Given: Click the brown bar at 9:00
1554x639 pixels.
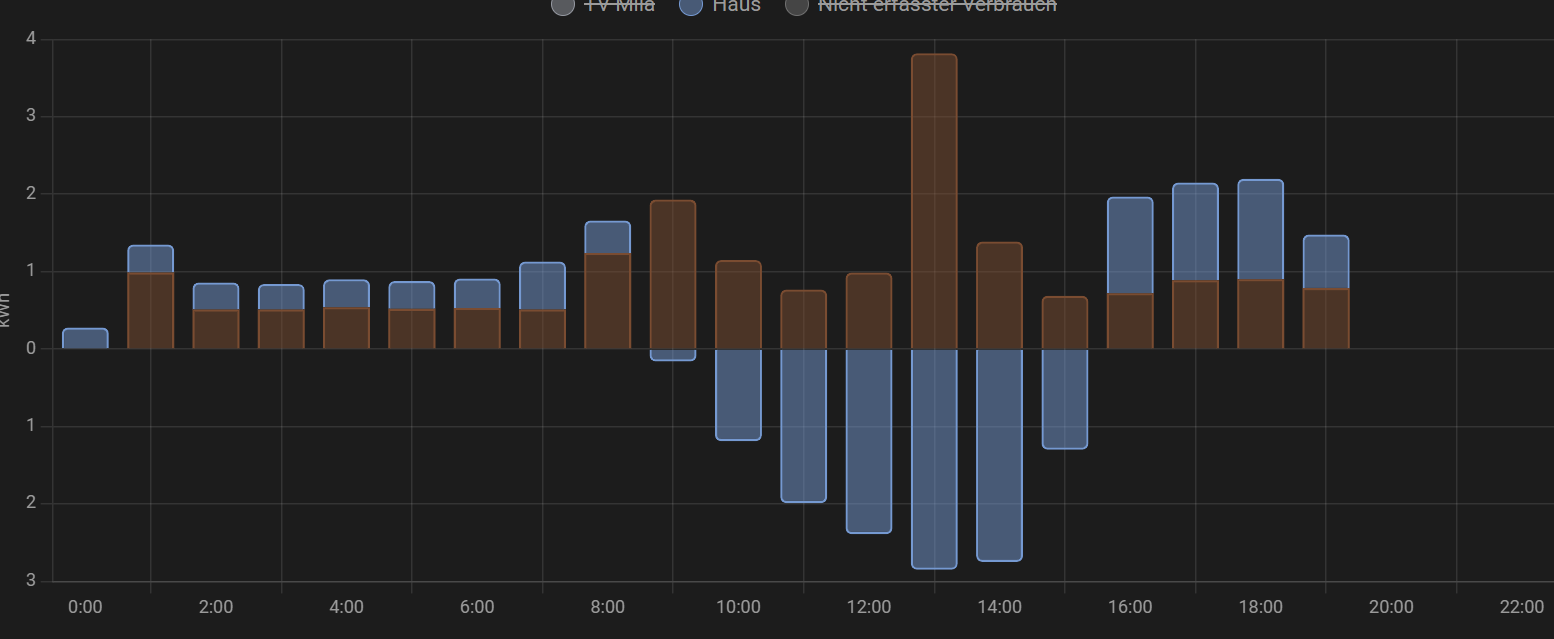Looking at the screenshot, I should [673, 275].
